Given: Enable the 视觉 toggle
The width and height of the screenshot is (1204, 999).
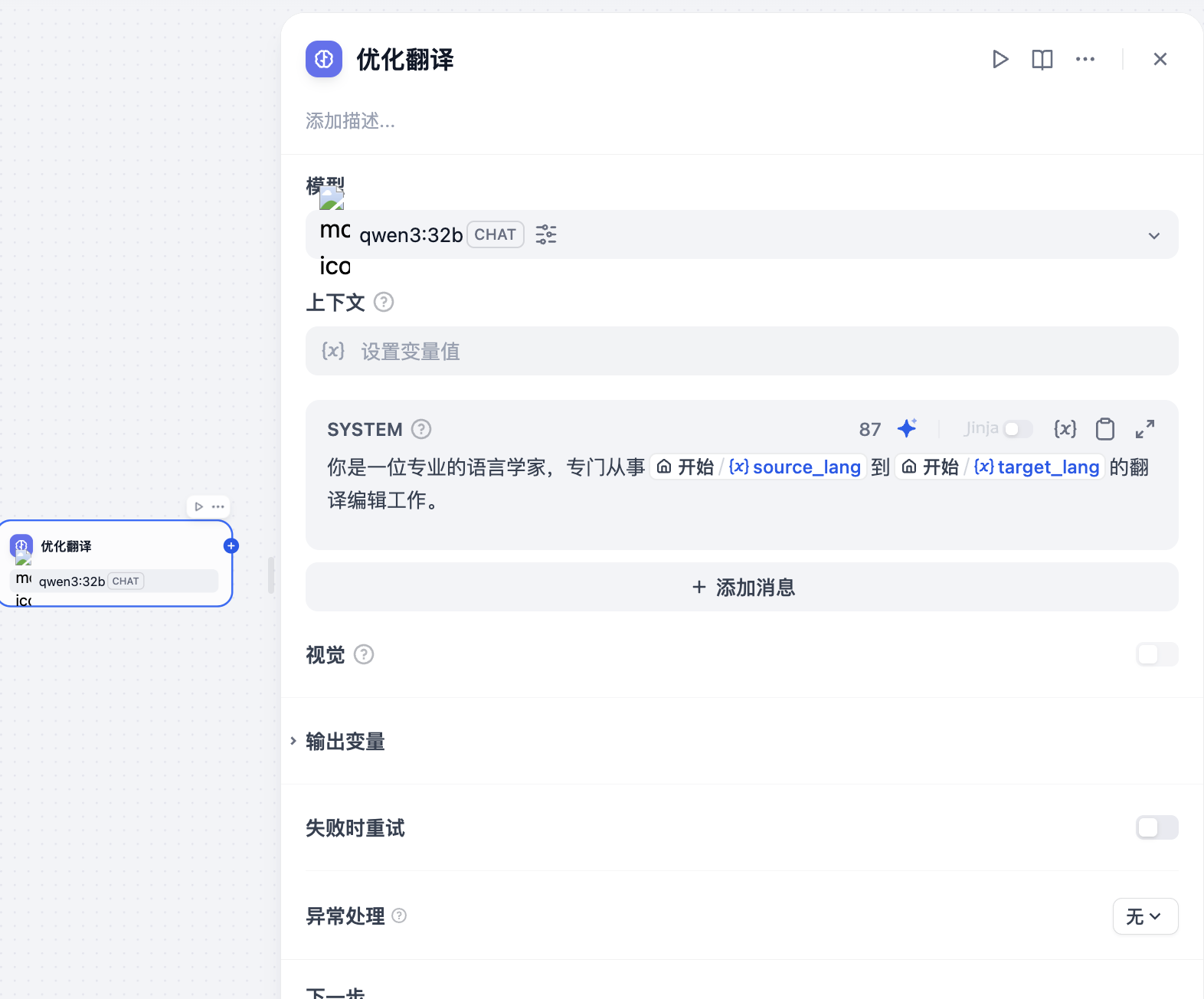Looking at the screenshot, I should pos(1157,654).
